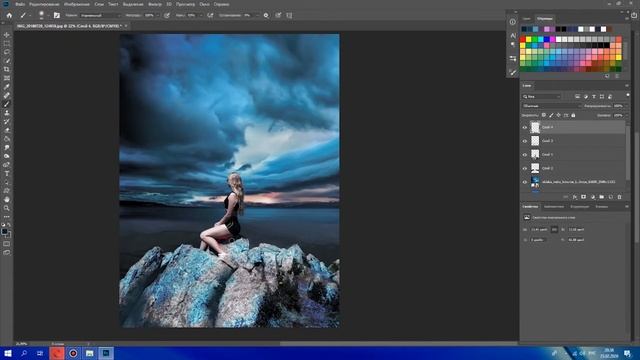Select the Hand tool

pyautogui.click(x=7, y=200)
